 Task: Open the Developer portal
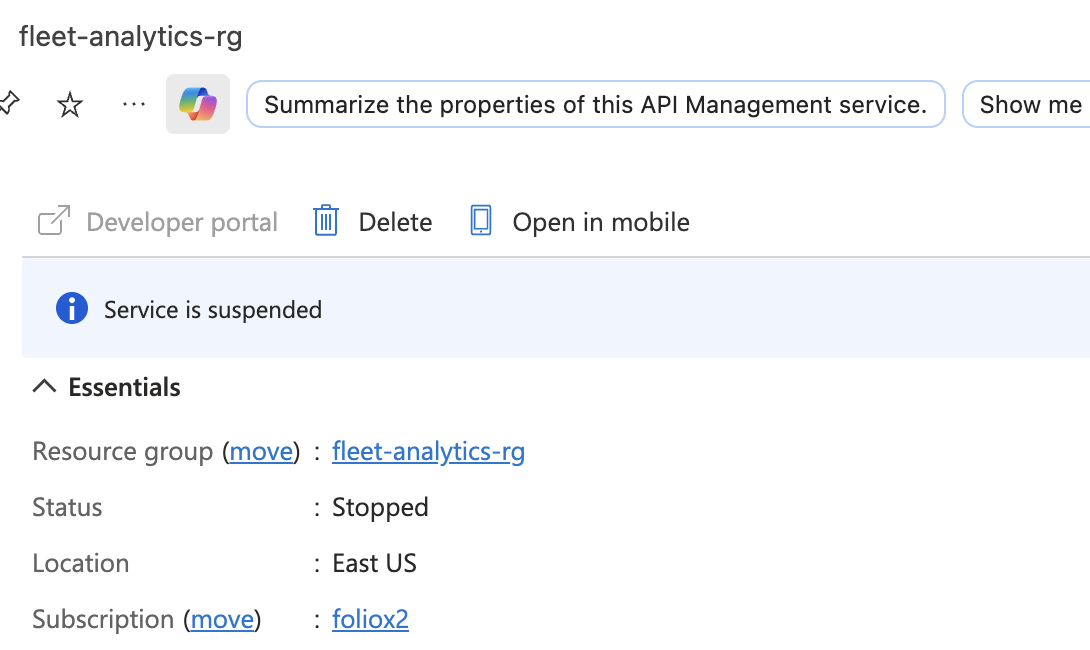pyautogui.click(x=158, y=222)
